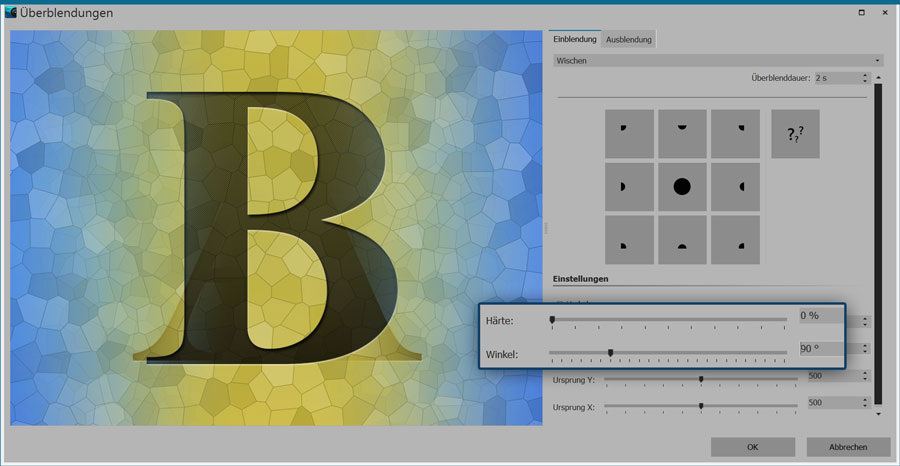Viewport: 900px width, 466px height.
Task: Open the Ausblendung tab
Action: [629, 40]
